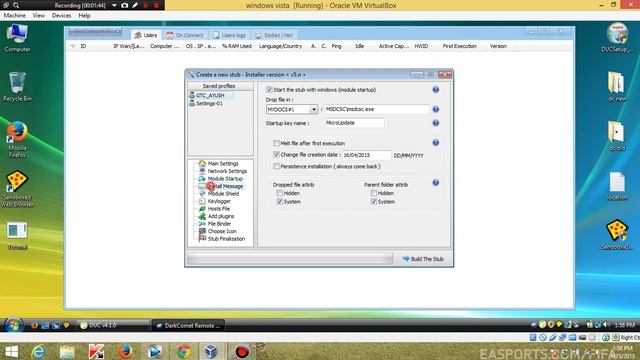Enable Melt file after first execution

click(x=276, y=143)
